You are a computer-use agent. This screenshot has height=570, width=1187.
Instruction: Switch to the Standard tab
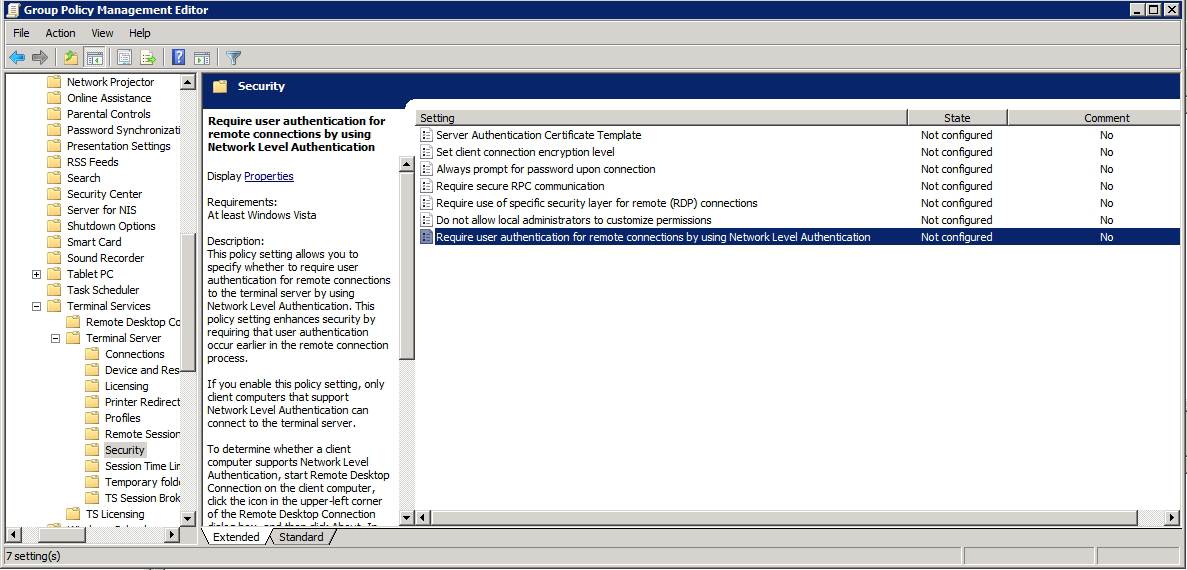click(301, 537)
